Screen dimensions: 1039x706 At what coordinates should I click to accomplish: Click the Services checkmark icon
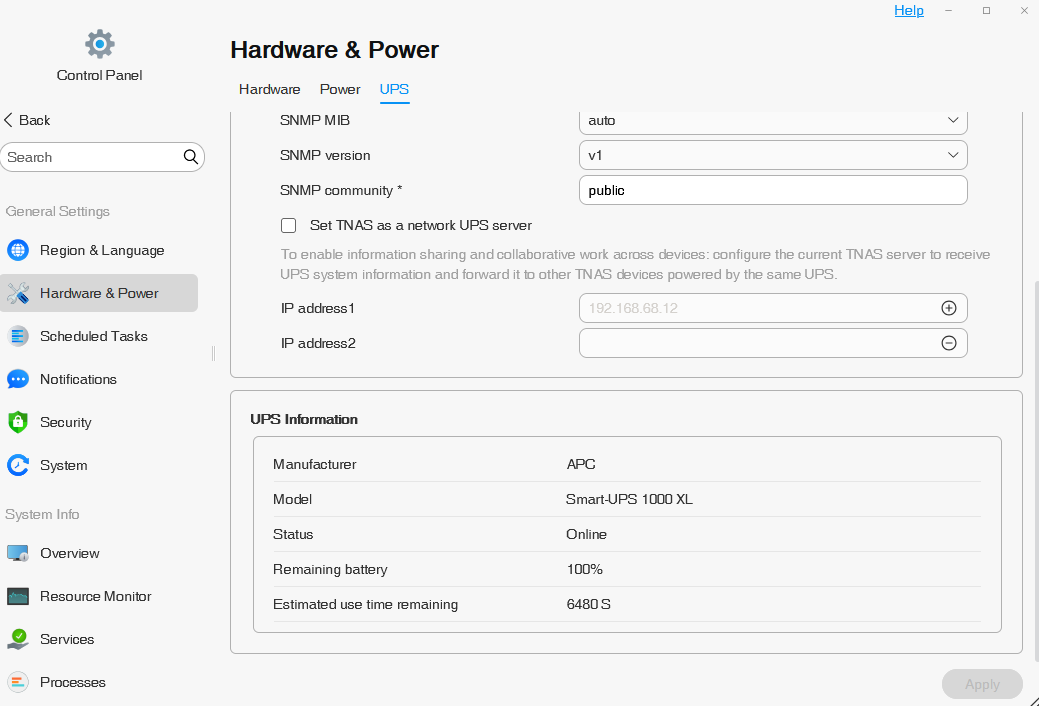pos(18,639)
